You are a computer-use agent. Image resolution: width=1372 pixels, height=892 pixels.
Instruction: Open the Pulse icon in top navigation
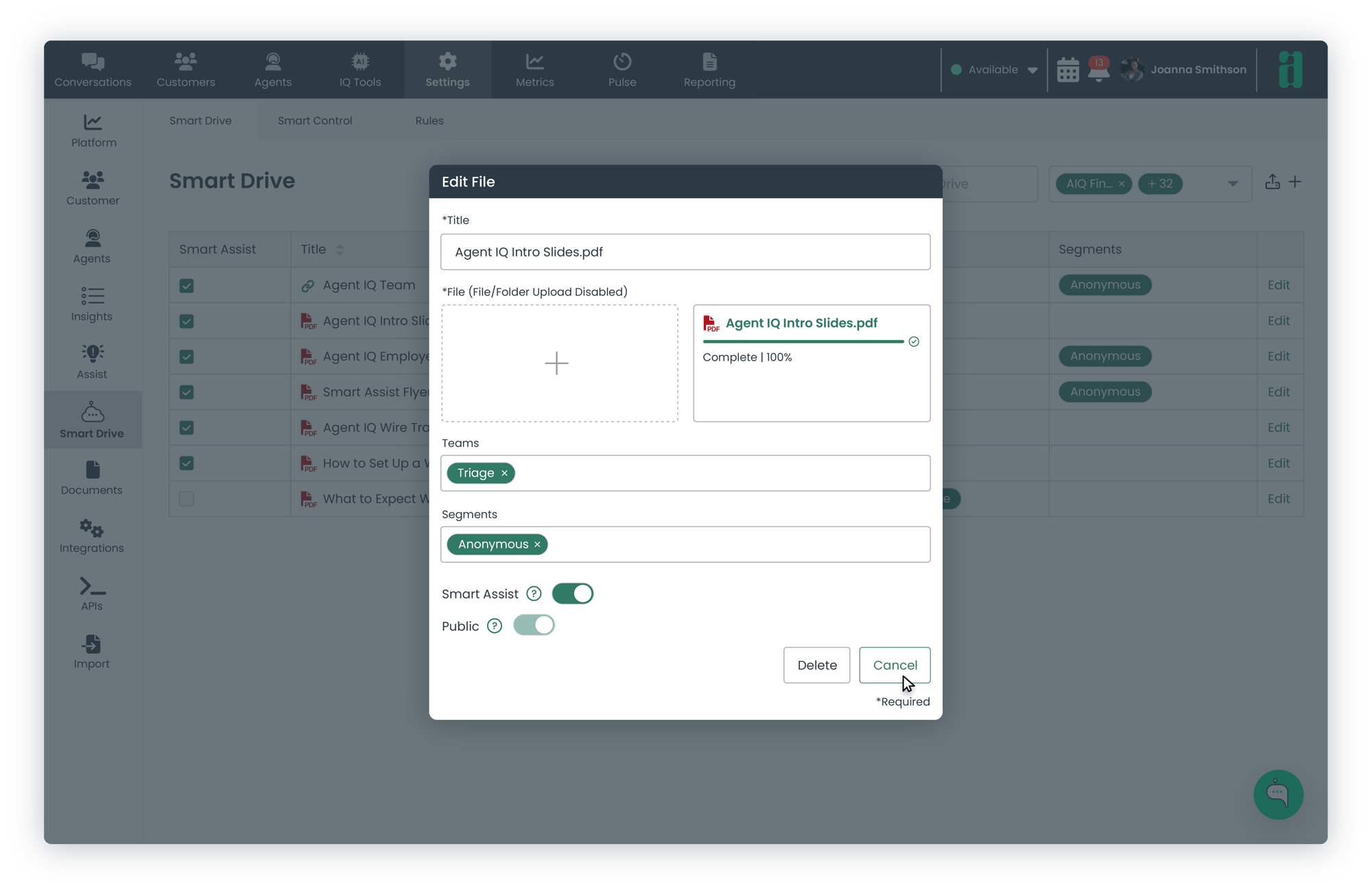point(622,62)
